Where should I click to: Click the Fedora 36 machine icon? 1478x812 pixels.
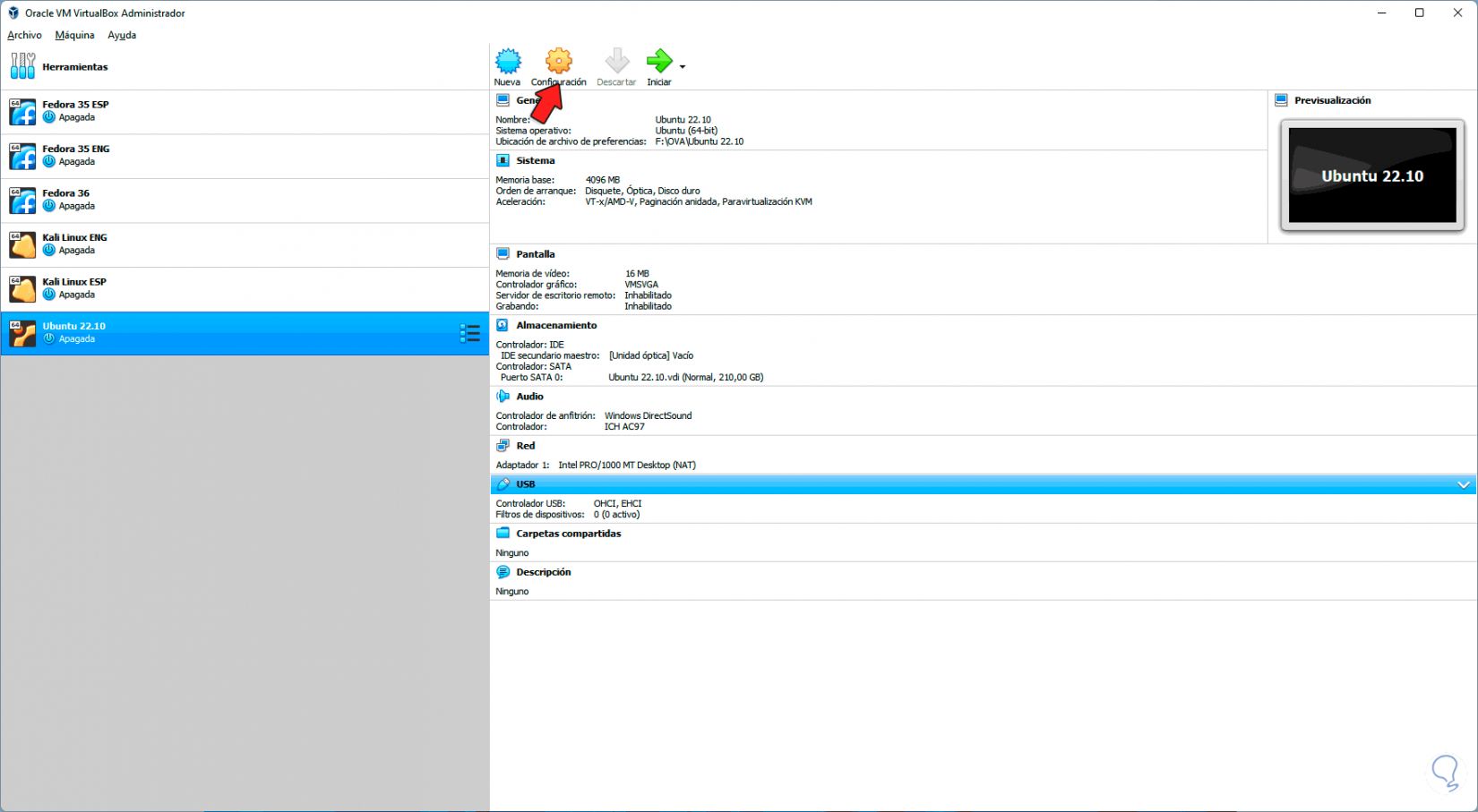tap(22, 201)
